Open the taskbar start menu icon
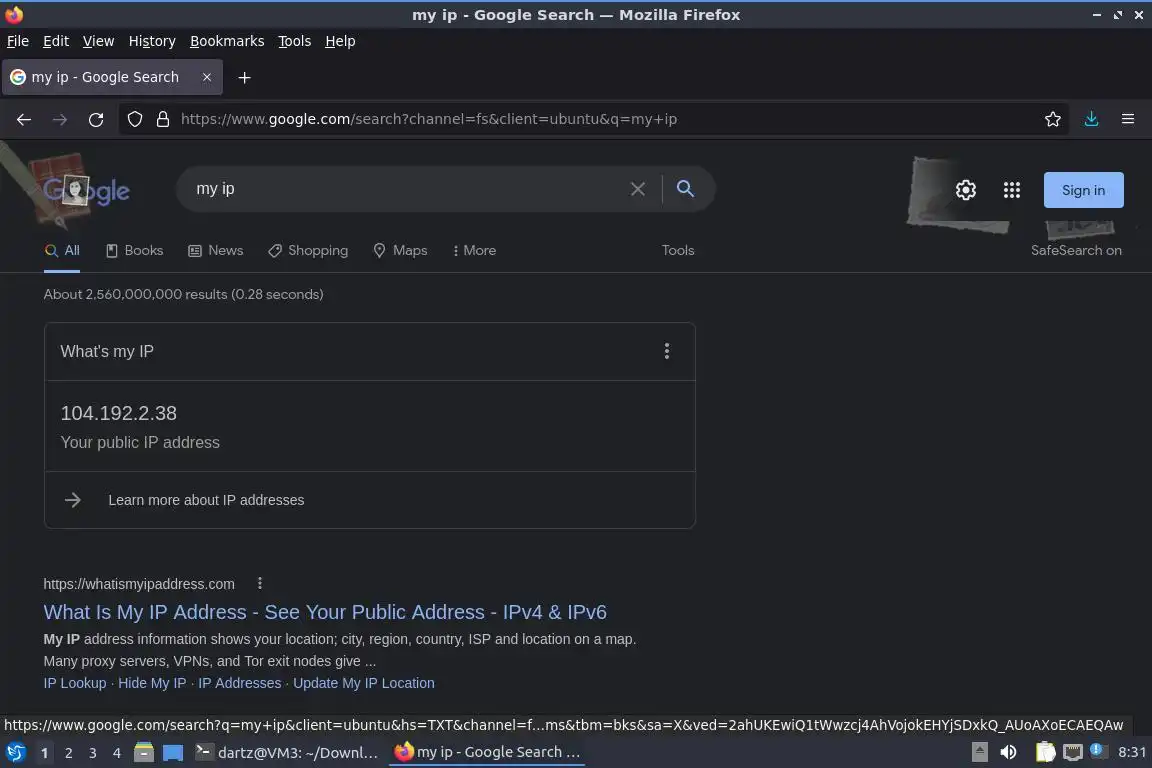 click(15, 753)
